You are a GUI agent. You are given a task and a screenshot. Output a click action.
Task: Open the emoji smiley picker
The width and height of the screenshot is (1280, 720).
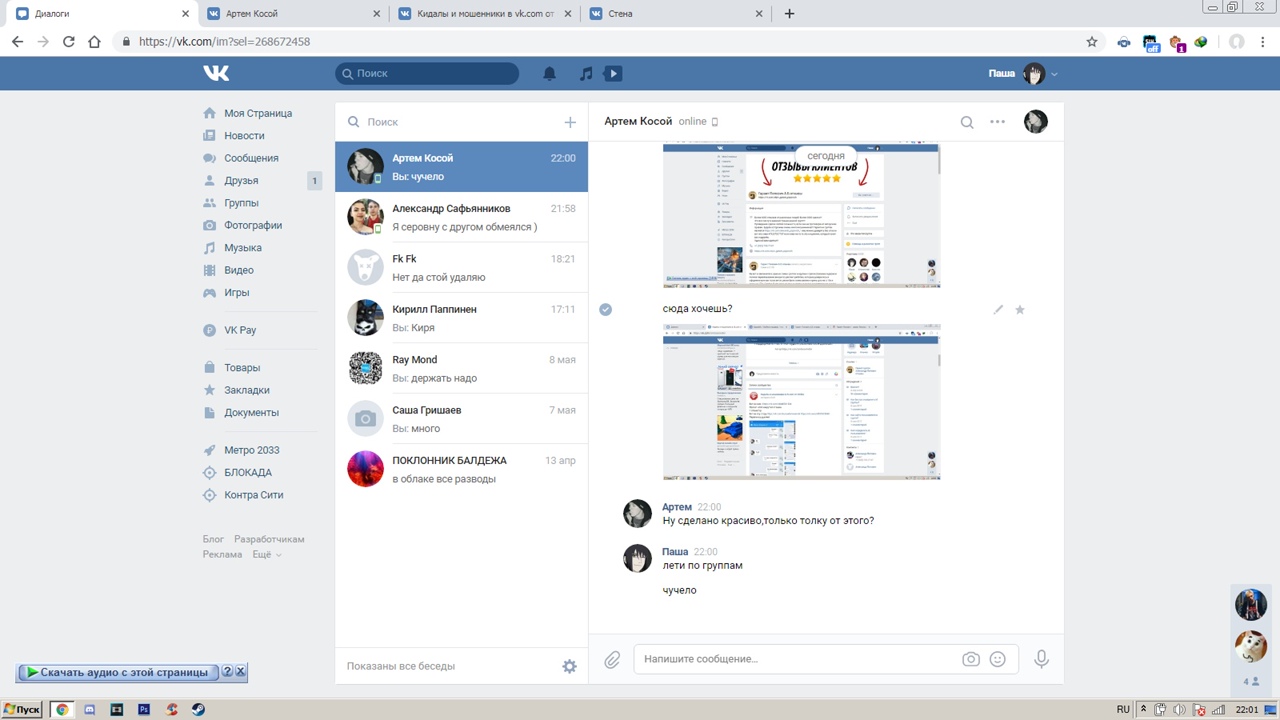(997, 660)
